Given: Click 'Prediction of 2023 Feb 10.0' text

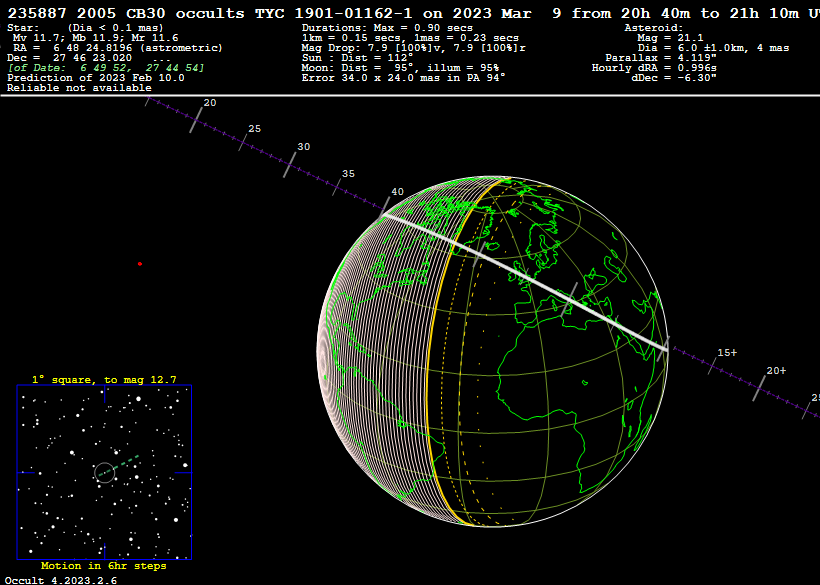Looking at the screenshot, I should [x=96, y=77].
